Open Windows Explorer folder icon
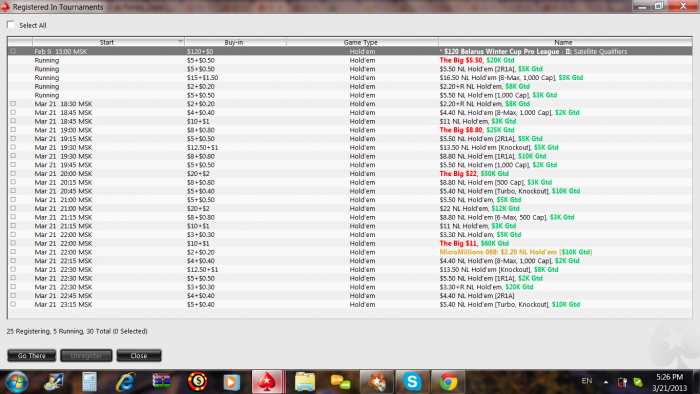Viewport: 700px width, 394px height. (x=305, y=382)
